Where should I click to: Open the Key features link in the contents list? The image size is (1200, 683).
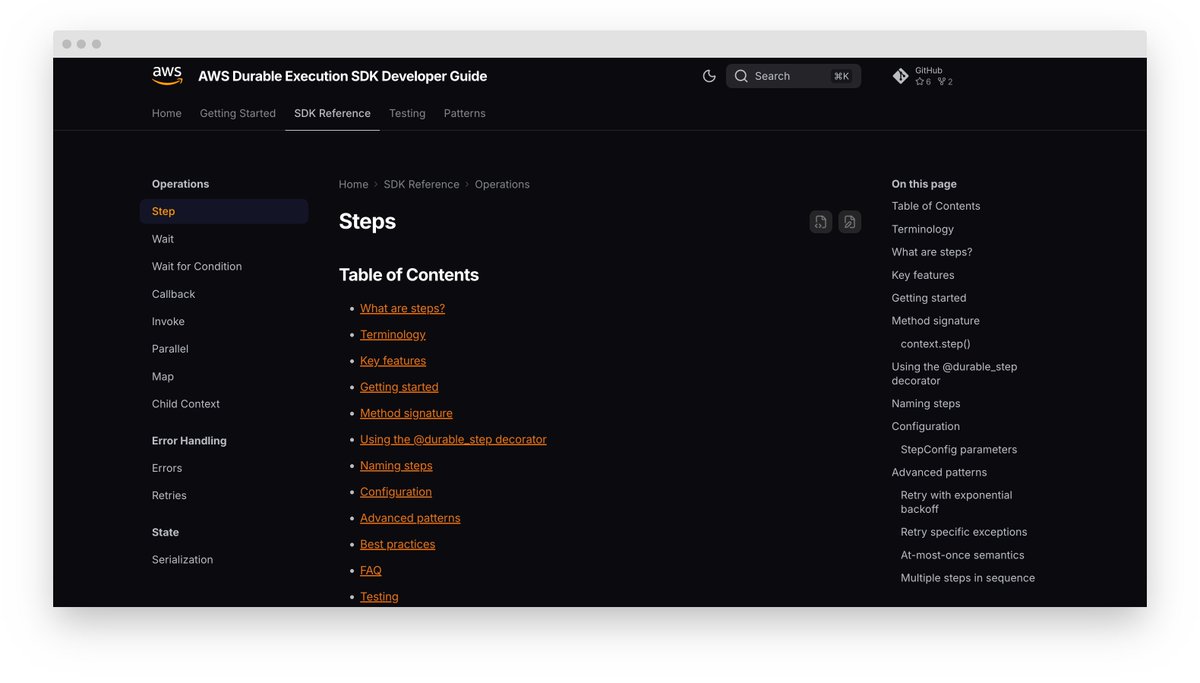tap(393, 360)
